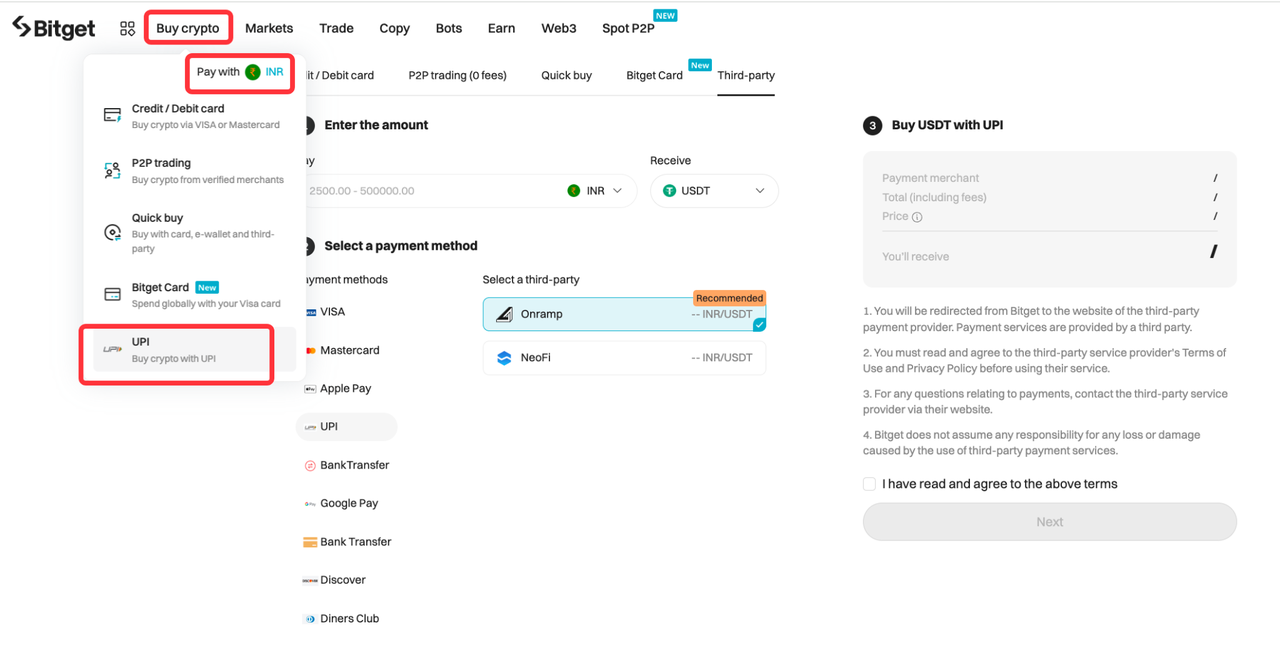The width and height of the screenshot is (1280, 668).
Task: Click the NeoFi provider logo
Action: [505, 357]
